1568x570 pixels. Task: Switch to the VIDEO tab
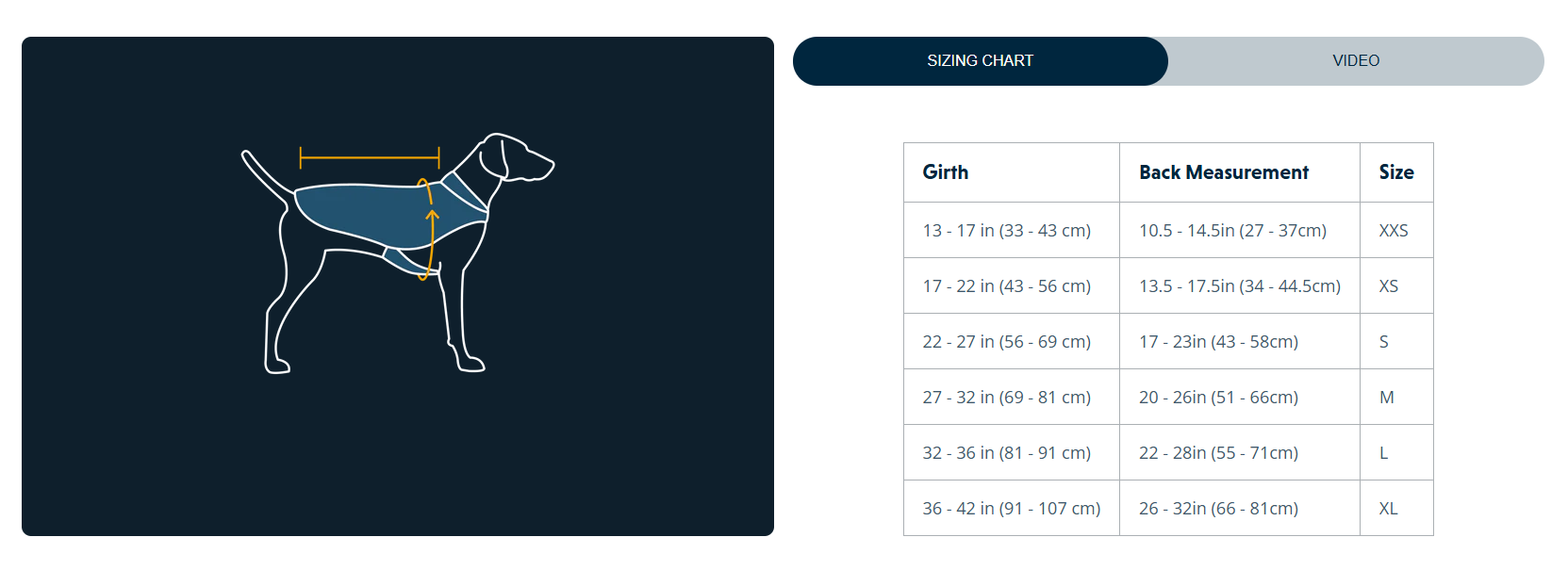point(1355,61)
